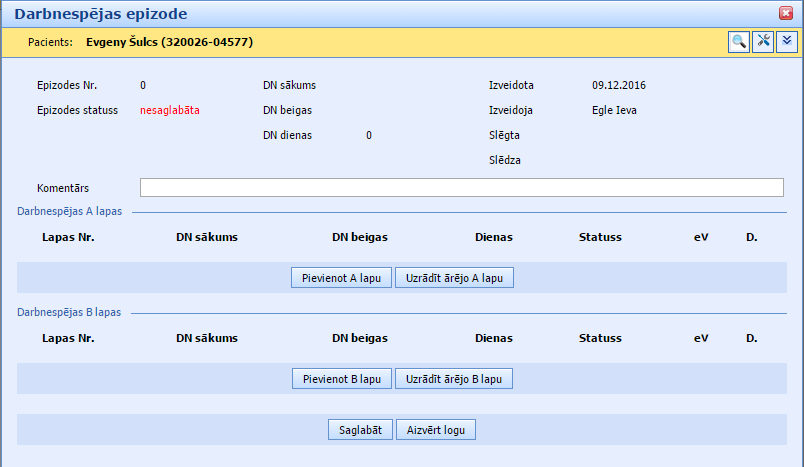Click Uzrādīt ārējo B lapu button
804x467 pixels.
tap(455, 379)
